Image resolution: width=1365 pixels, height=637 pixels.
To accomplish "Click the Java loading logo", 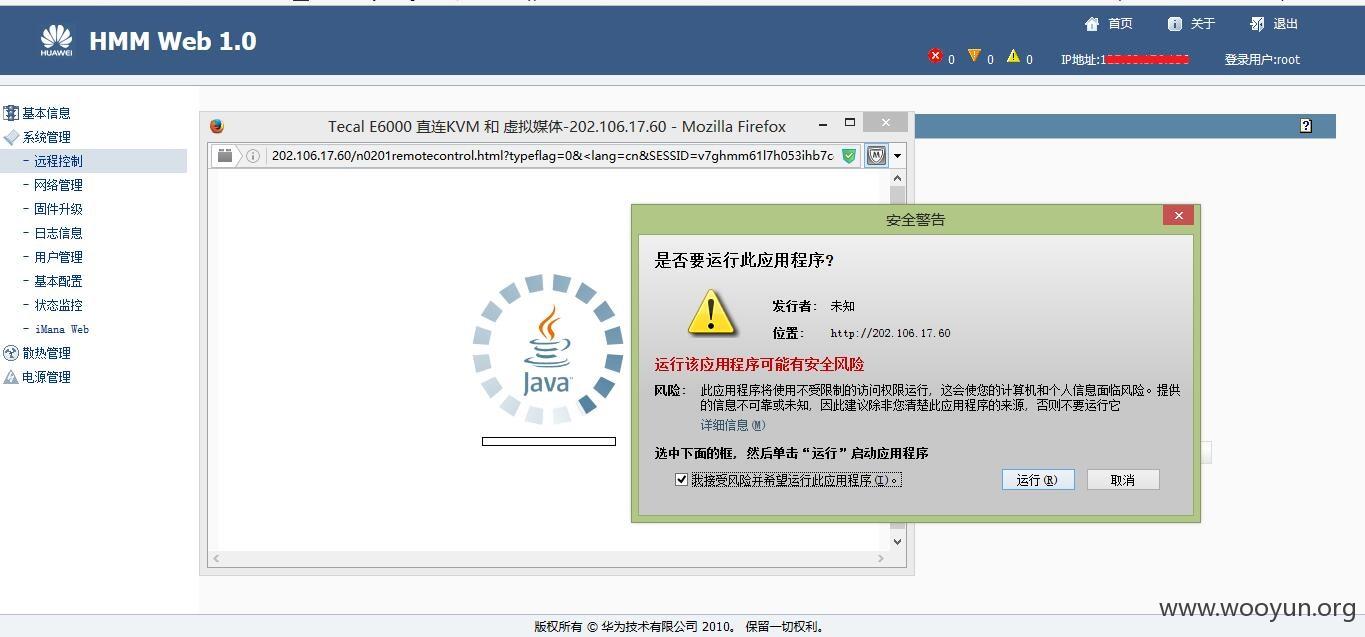I will pyautogui.click(x=548, y=348).
